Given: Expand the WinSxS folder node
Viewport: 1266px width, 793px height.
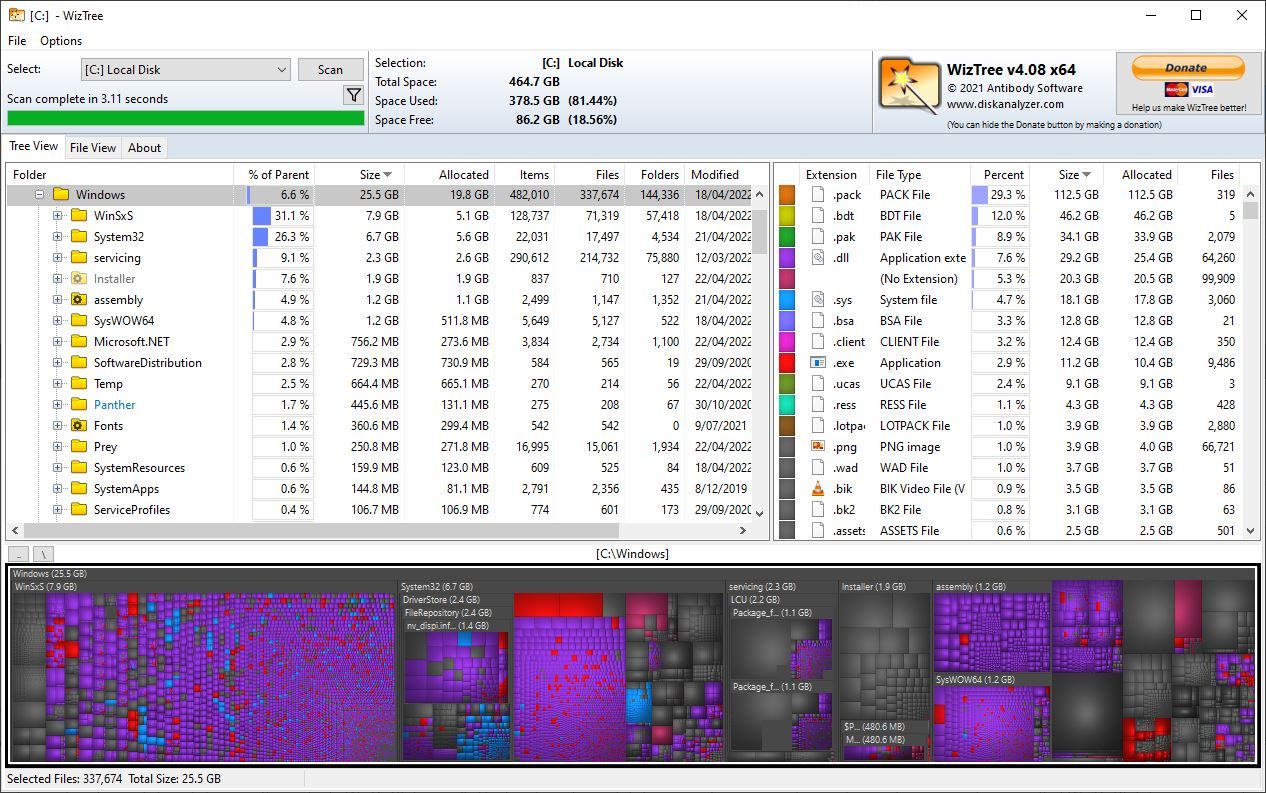Looking at the screenshot, I should (58, 216).
